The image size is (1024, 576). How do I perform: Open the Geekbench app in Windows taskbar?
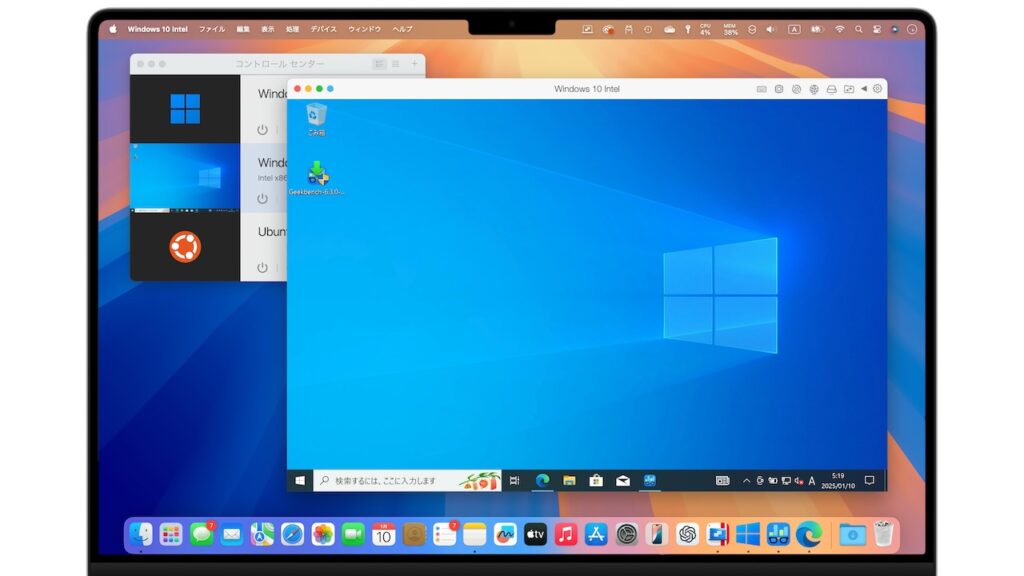[650, 481]
